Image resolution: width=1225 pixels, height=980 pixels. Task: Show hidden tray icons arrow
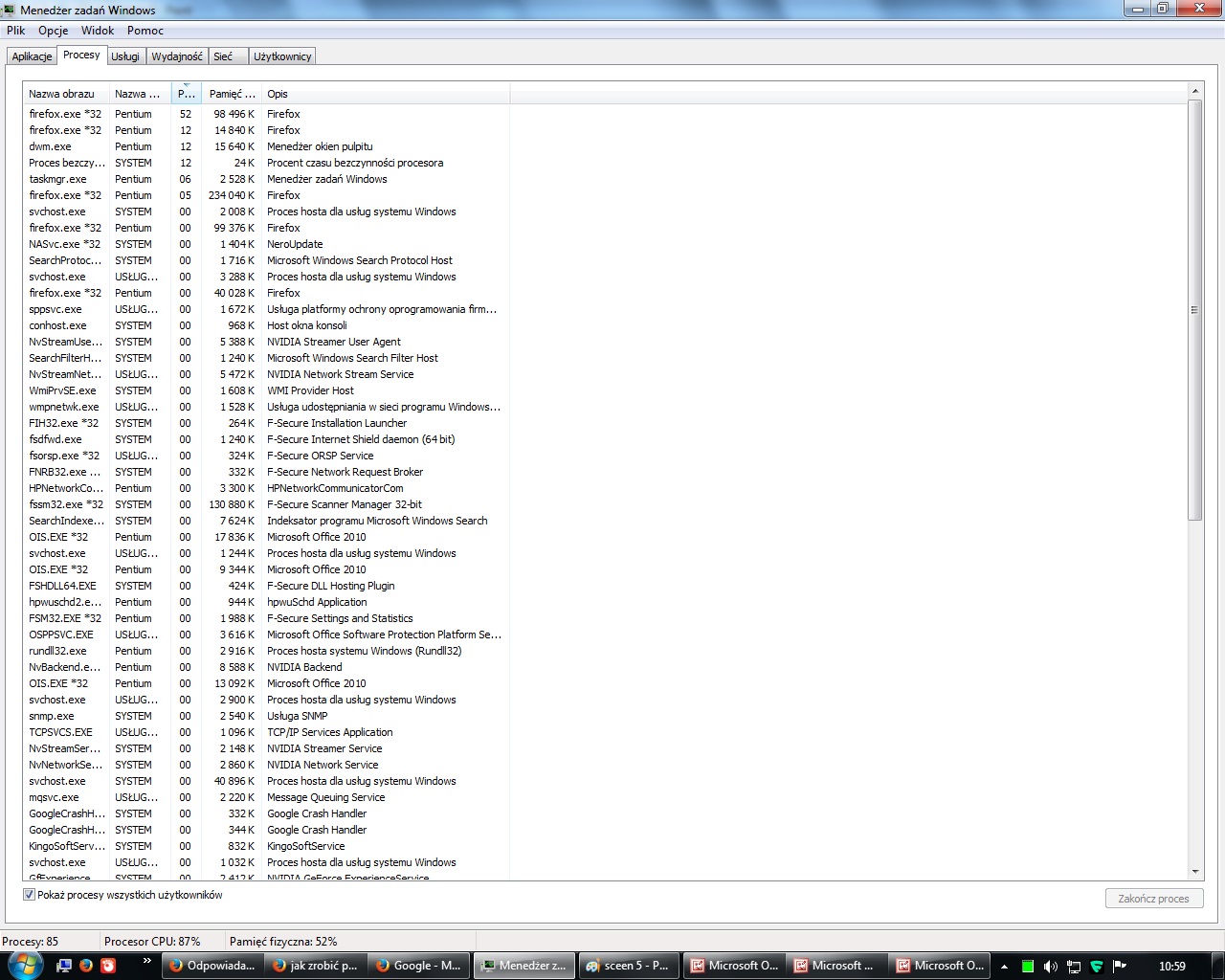1004,966
